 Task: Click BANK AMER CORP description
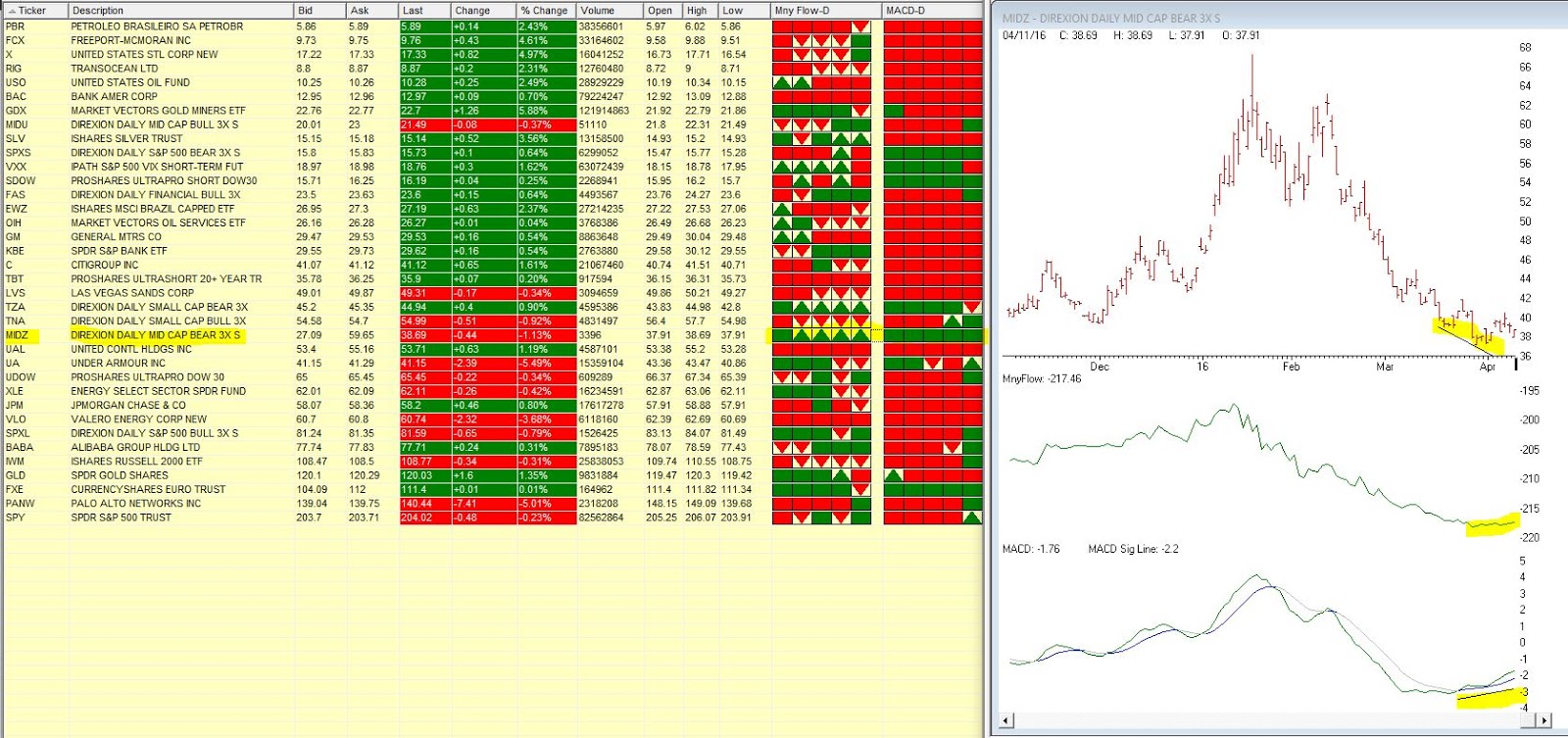coord(114,97)
